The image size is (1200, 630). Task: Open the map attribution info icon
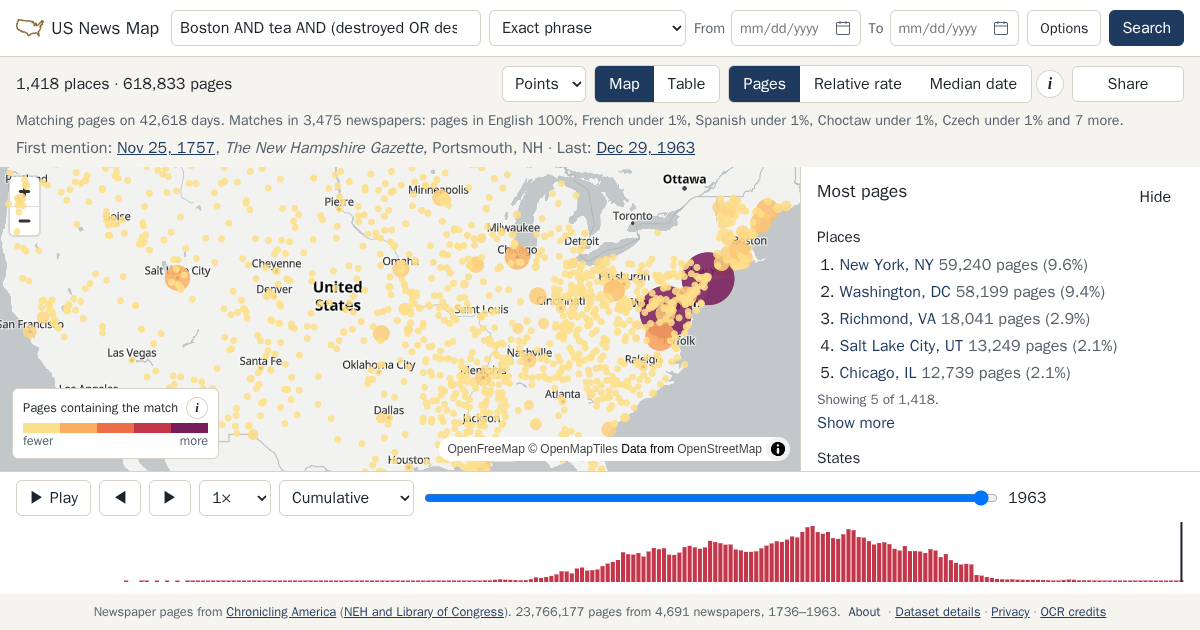tap(778, 449)
